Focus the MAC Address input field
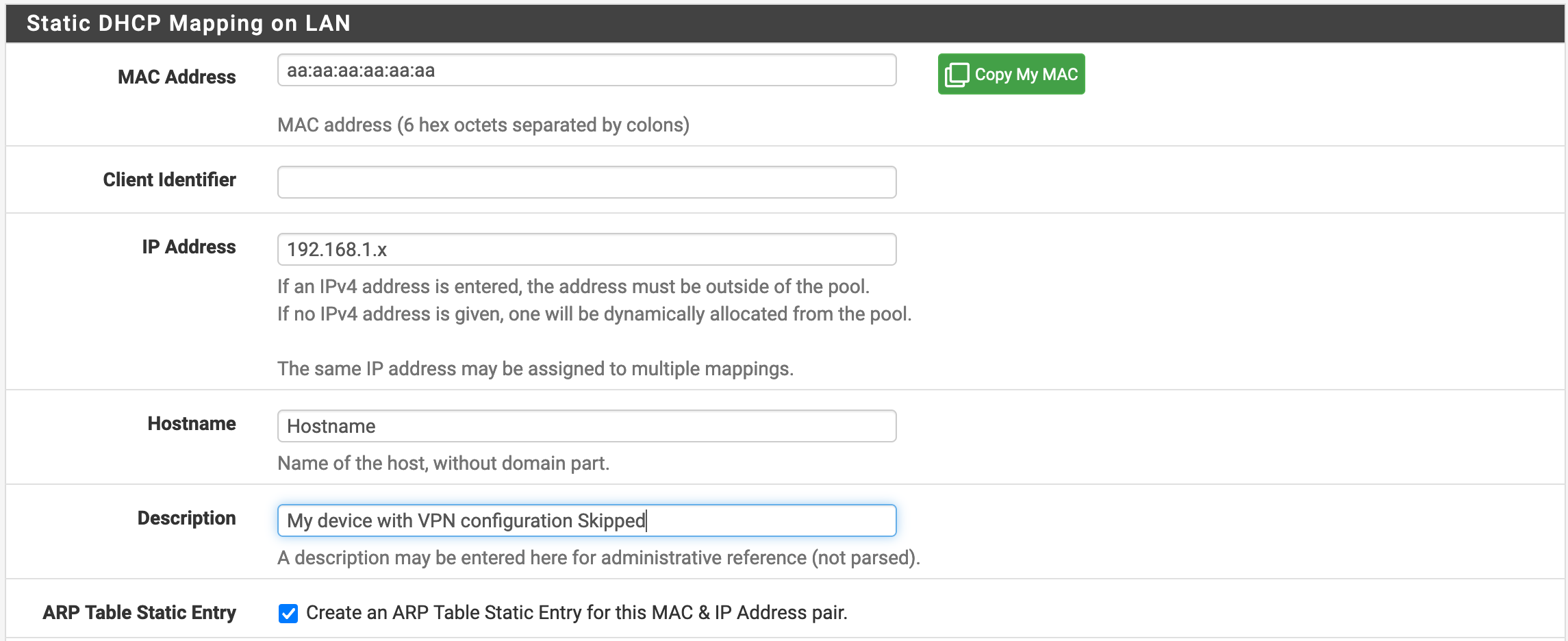Image resolution: width=1568 pixels, height=641 pixels. click(586, 71)
